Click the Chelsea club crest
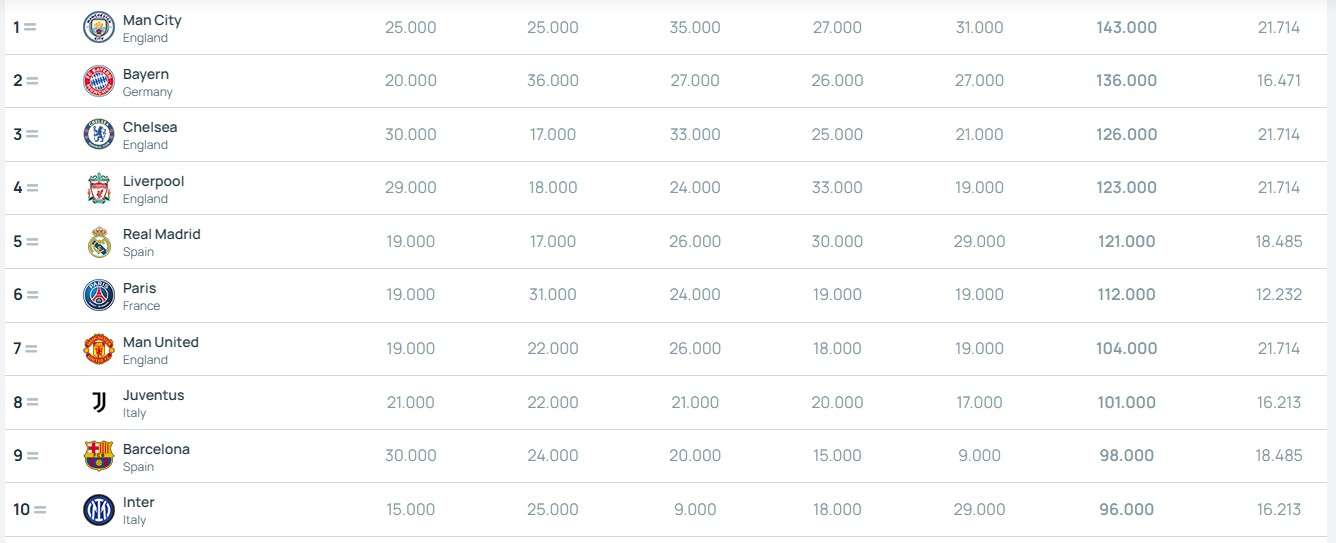Screen dimensions: 1336x543 coord(98,134)
